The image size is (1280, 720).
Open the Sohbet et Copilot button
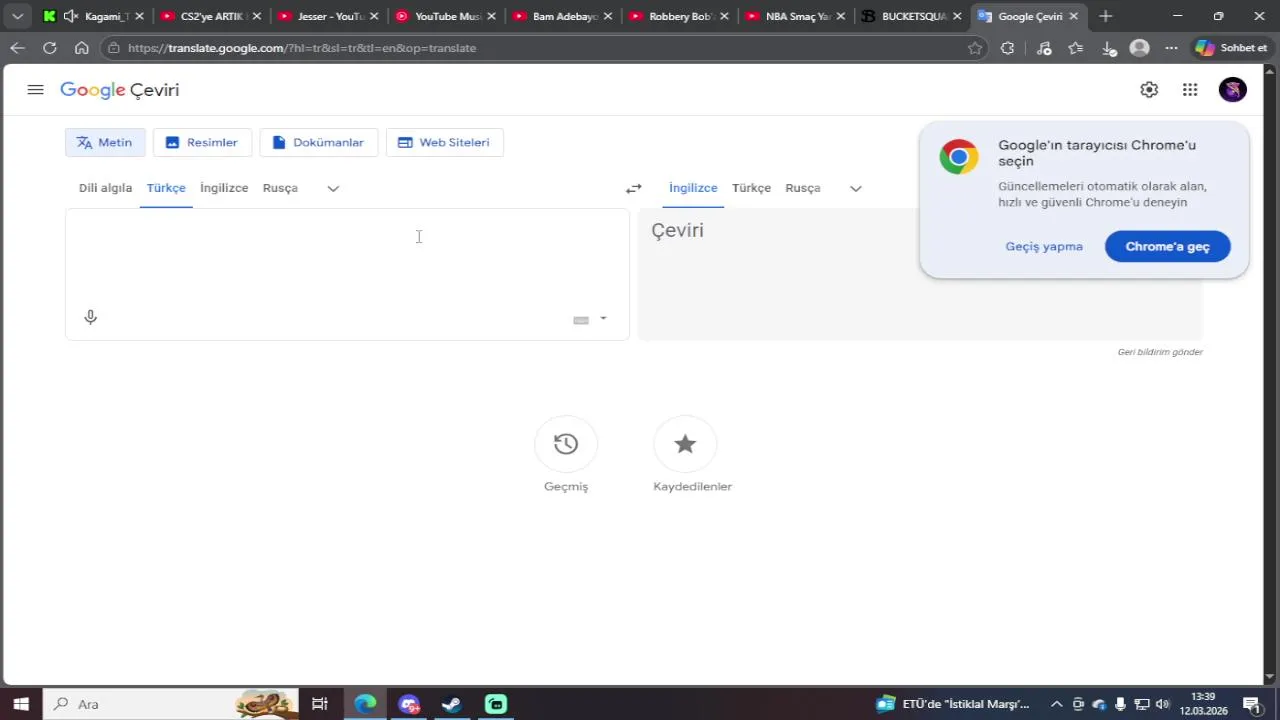coord(1232,48)
